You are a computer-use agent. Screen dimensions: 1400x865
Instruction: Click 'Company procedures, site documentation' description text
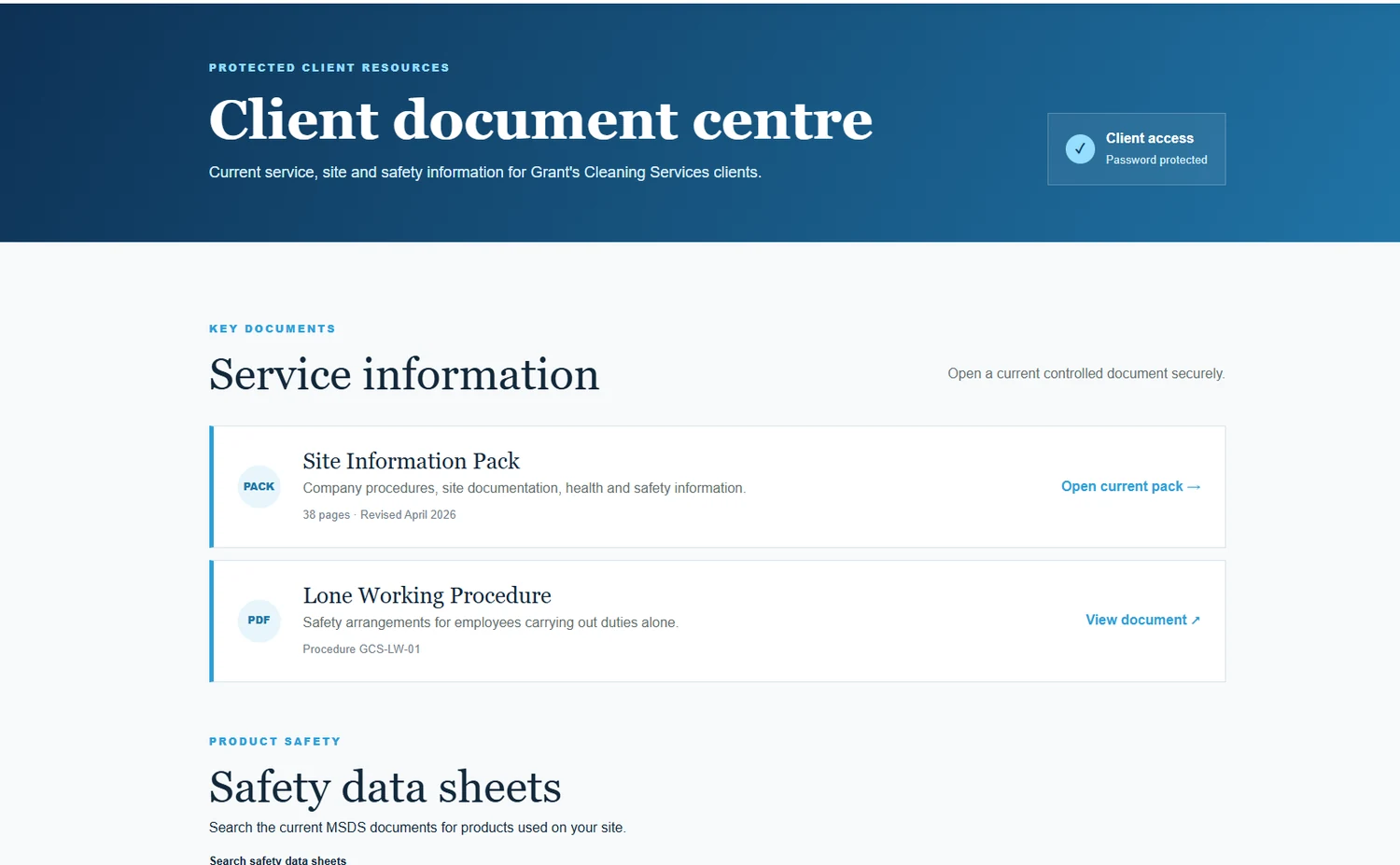point(525,488)
